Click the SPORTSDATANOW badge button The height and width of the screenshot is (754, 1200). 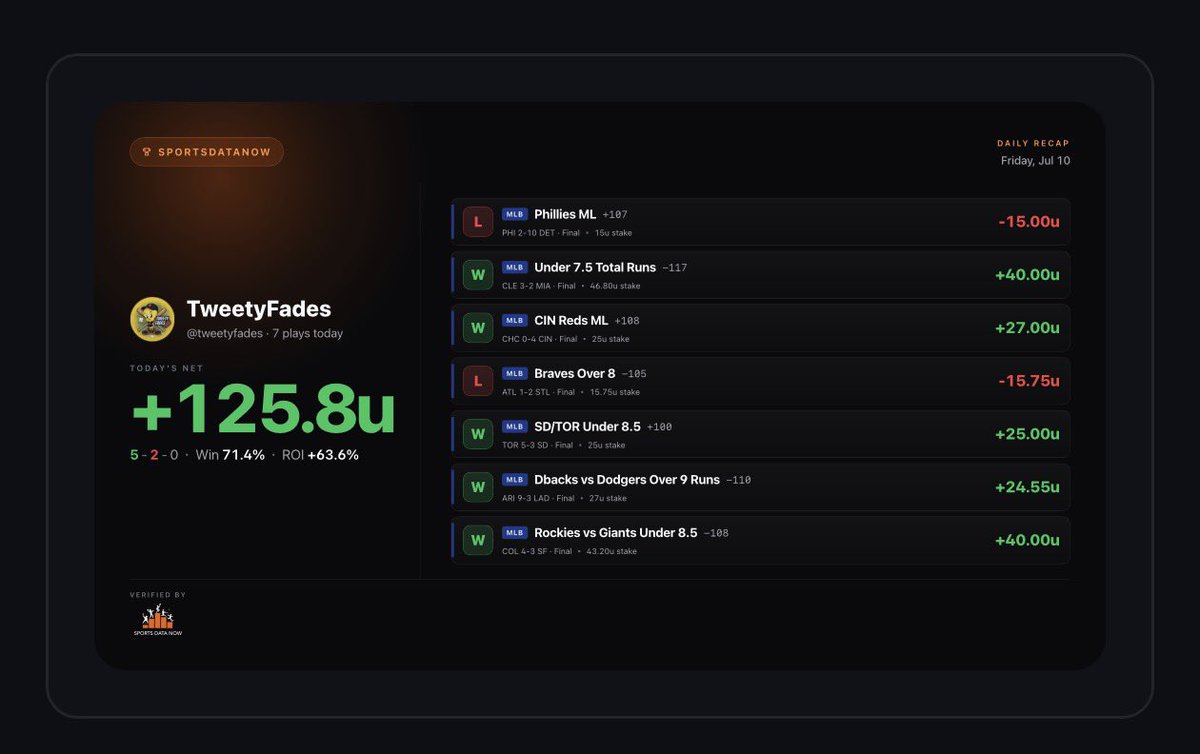tap(207, 152)
